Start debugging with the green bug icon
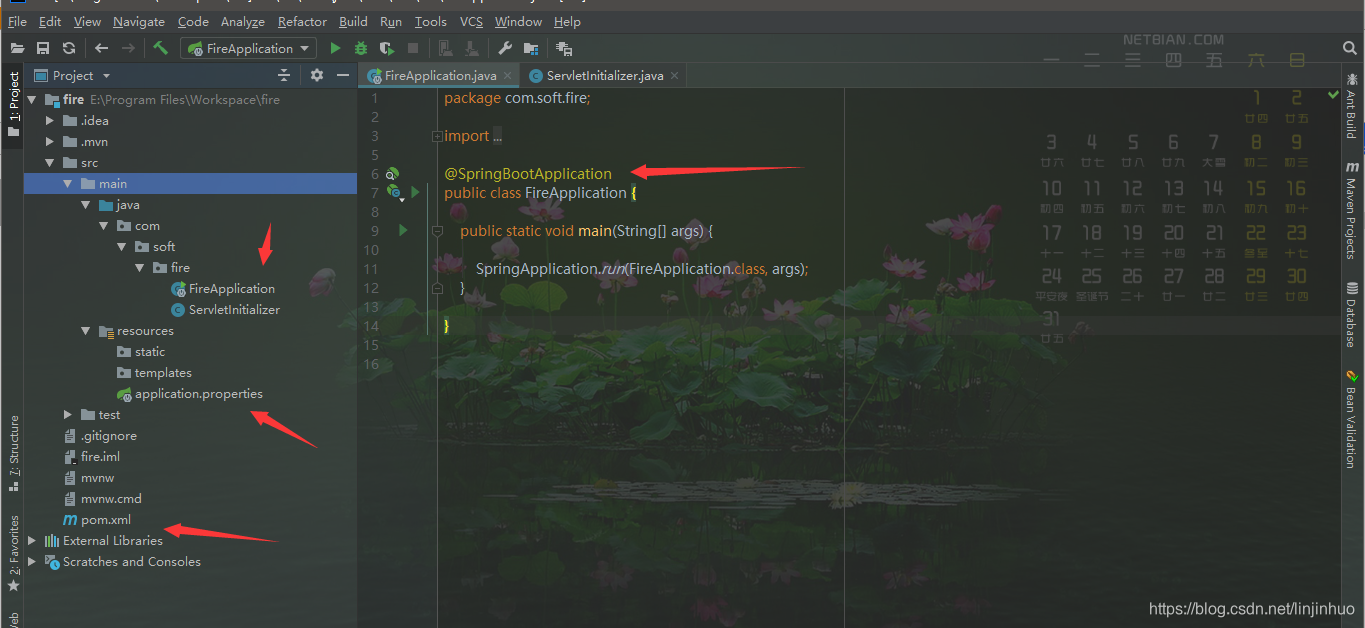Image resolution: width=1365 pixels, height=628 pixels. pyautogui.click(x=361, y=48)
